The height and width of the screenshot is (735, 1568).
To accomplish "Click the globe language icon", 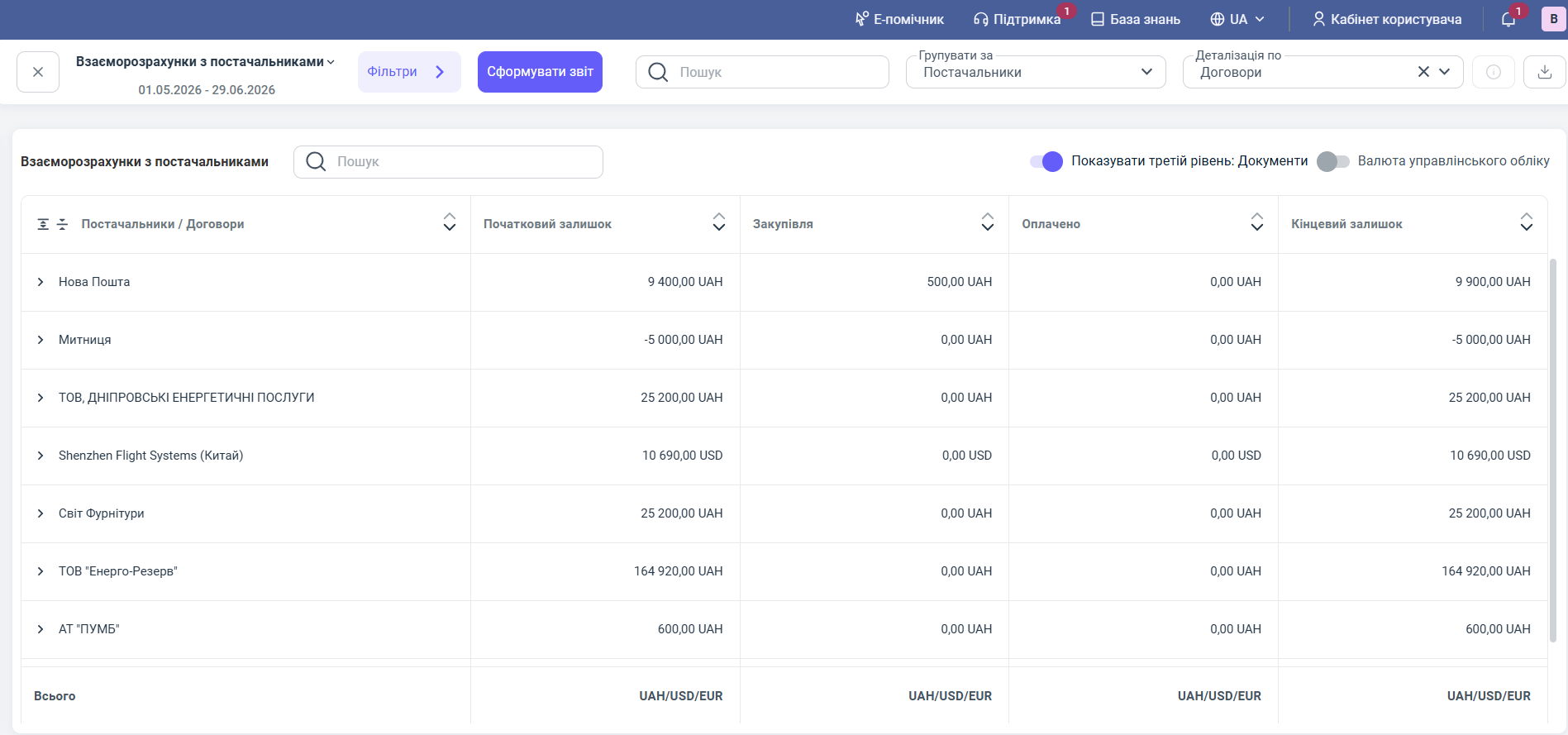I will pos(1218,19).
